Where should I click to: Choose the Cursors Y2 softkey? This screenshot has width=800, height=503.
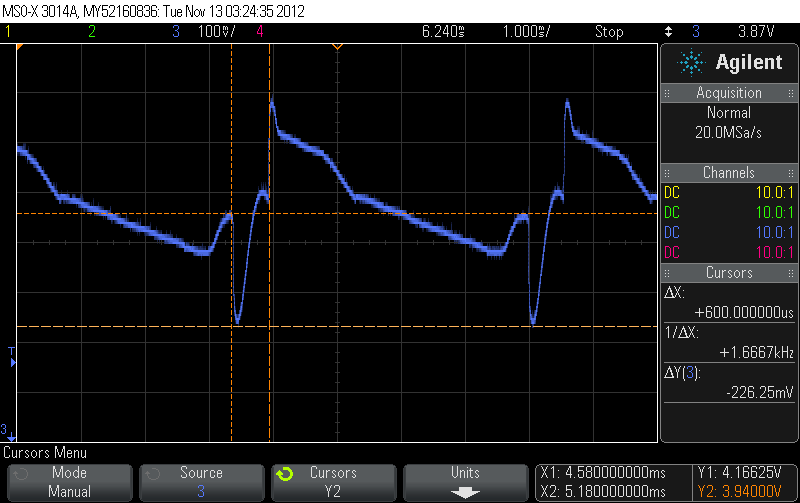coord(334,482)
